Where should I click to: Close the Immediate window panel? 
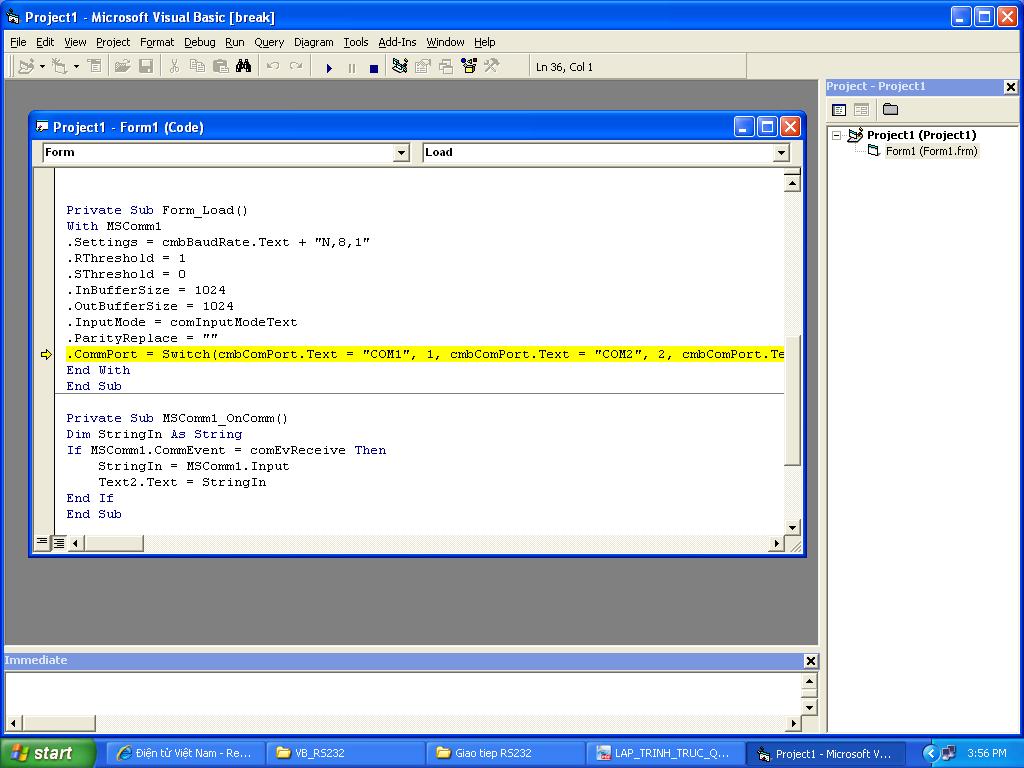click(810, 661)
